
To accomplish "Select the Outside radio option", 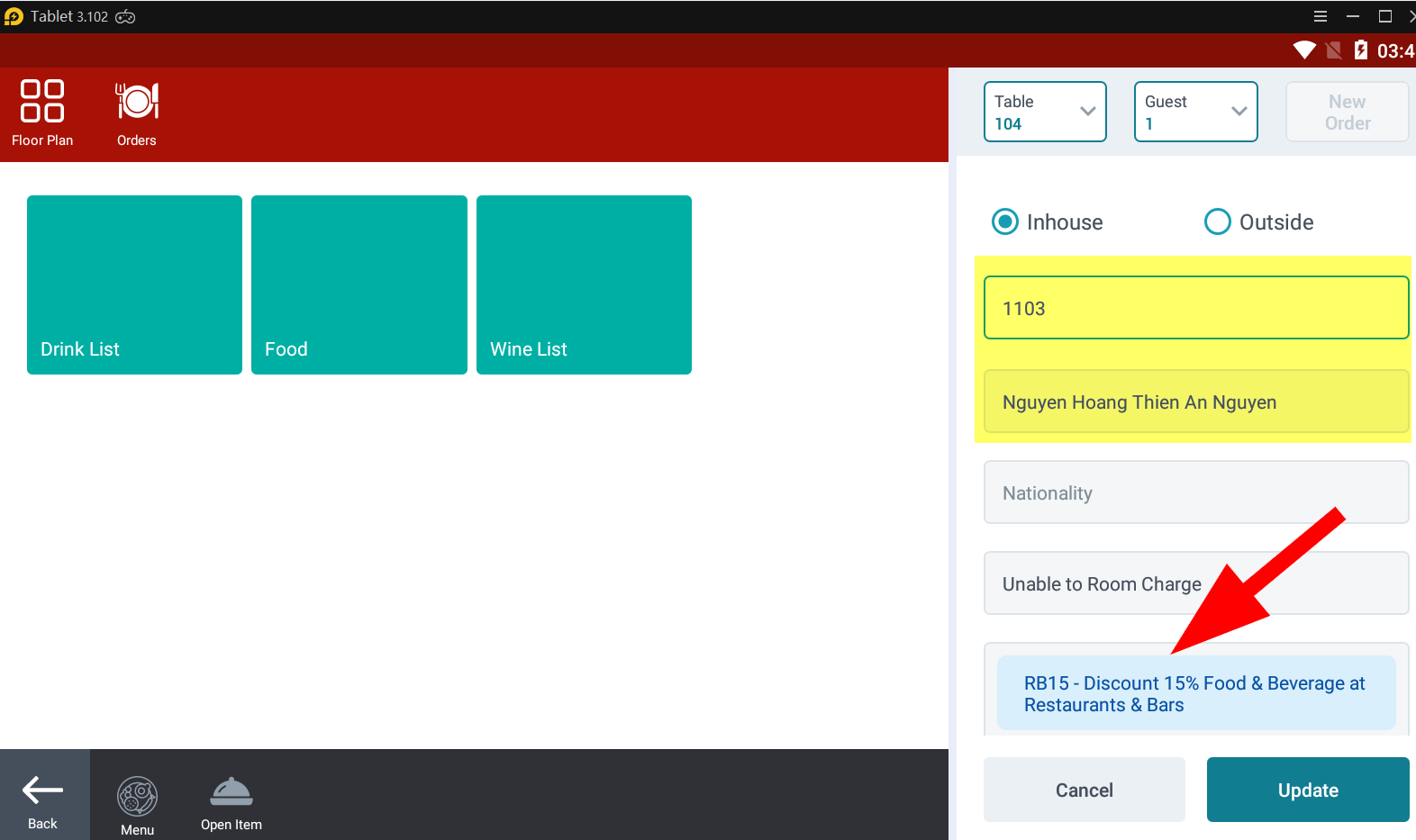I will coord(1258,222).
